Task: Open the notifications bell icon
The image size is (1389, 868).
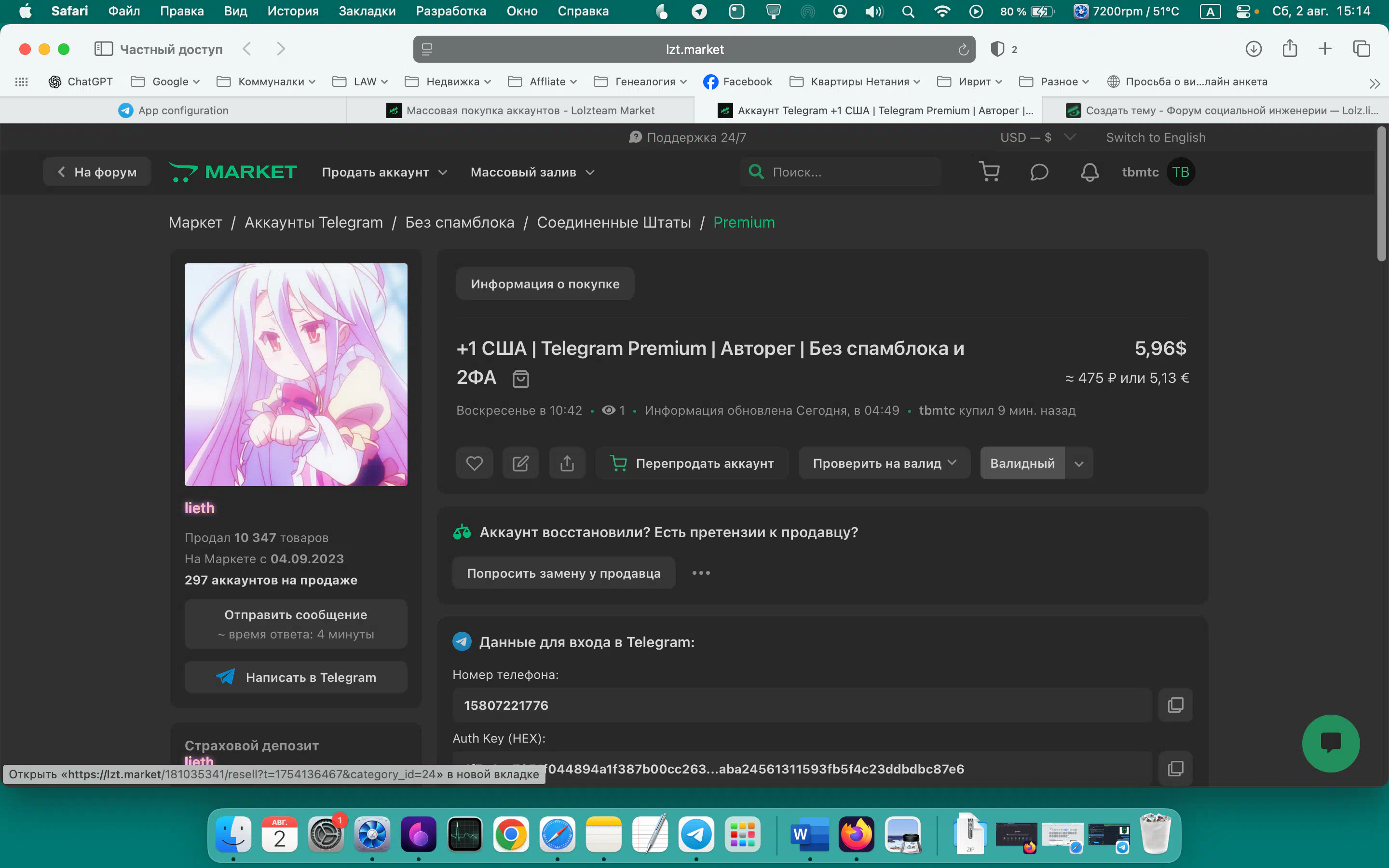Action: click(x=1089, y=172)
